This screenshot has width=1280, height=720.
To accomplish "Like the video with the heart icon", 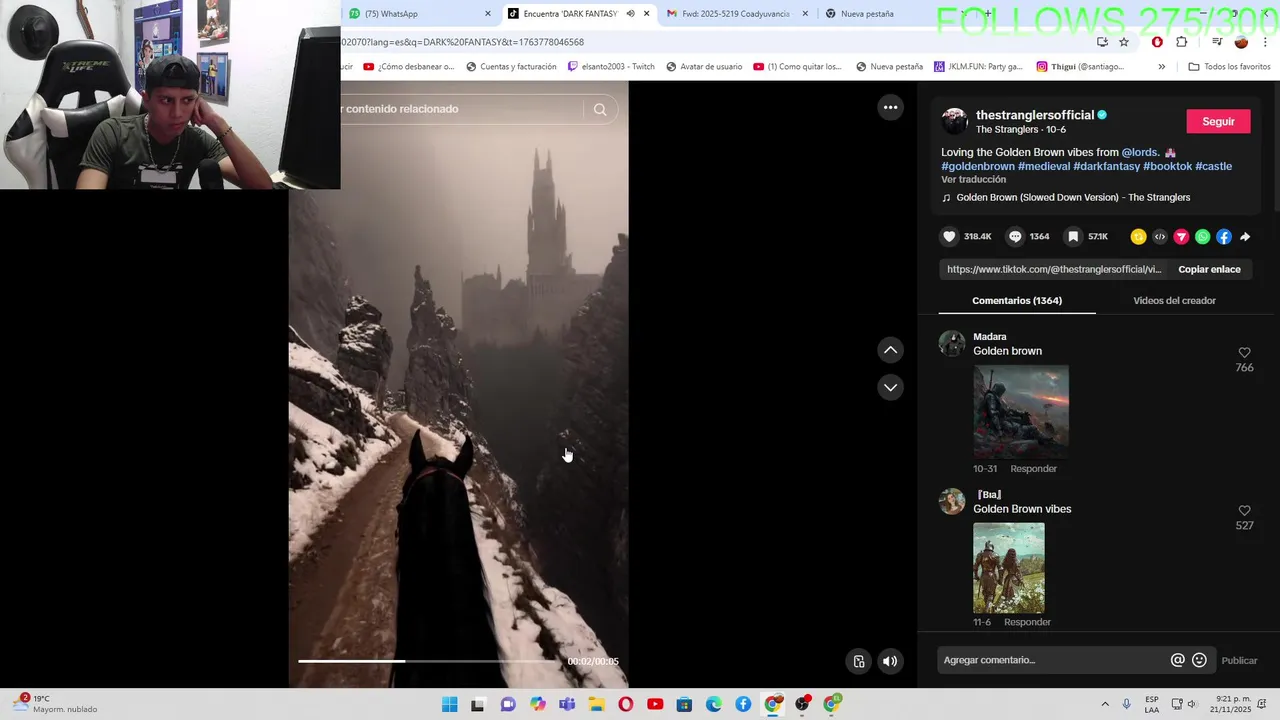I will point(949,237).
